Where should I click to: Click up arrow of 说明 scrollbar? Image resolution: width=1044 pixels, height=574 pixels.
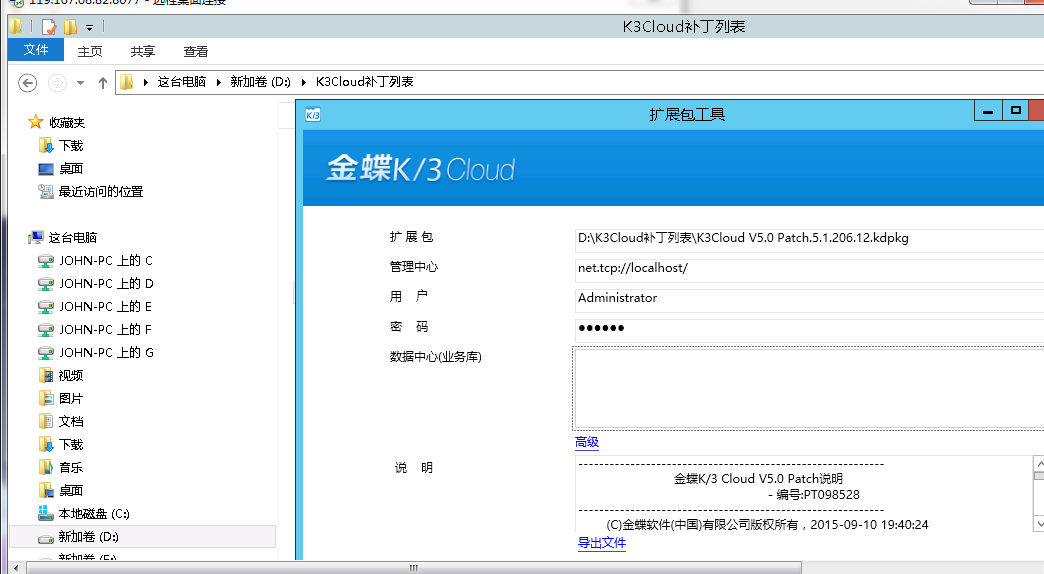point(1039,464)
